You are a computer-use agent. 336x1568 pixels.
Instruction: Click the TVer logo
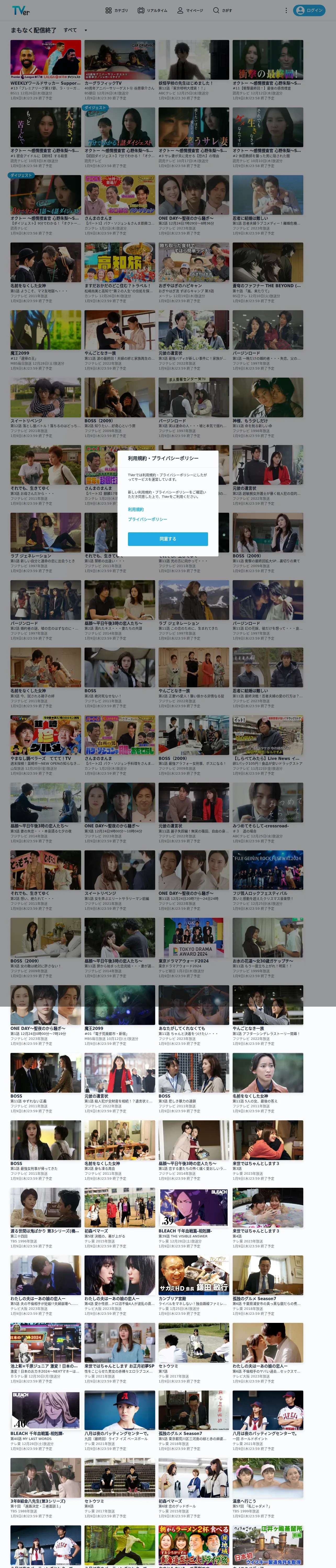pyautogui.click(x=21, y=10)
